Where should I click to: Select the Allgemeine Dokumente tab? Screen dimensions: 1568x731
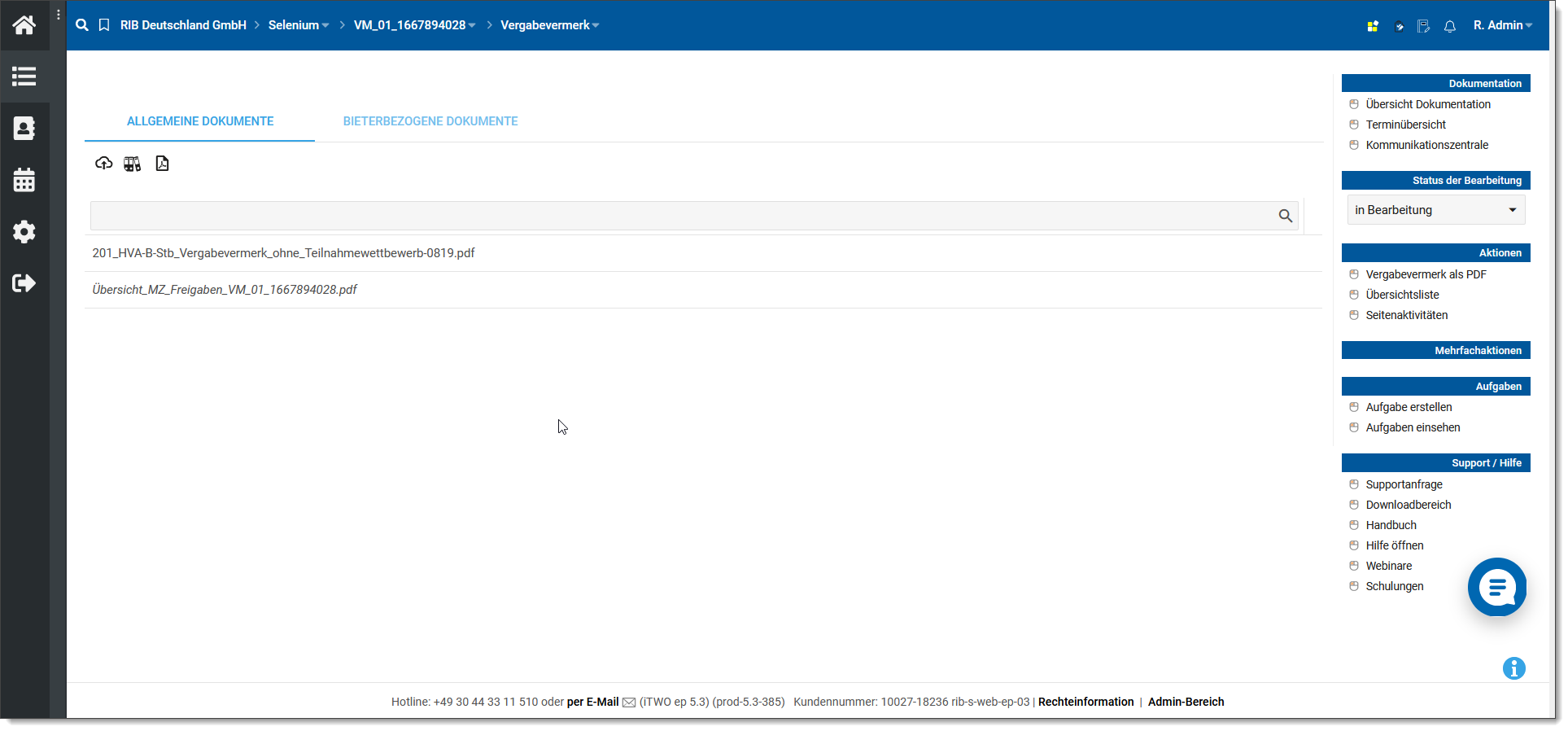pos(200,121)
